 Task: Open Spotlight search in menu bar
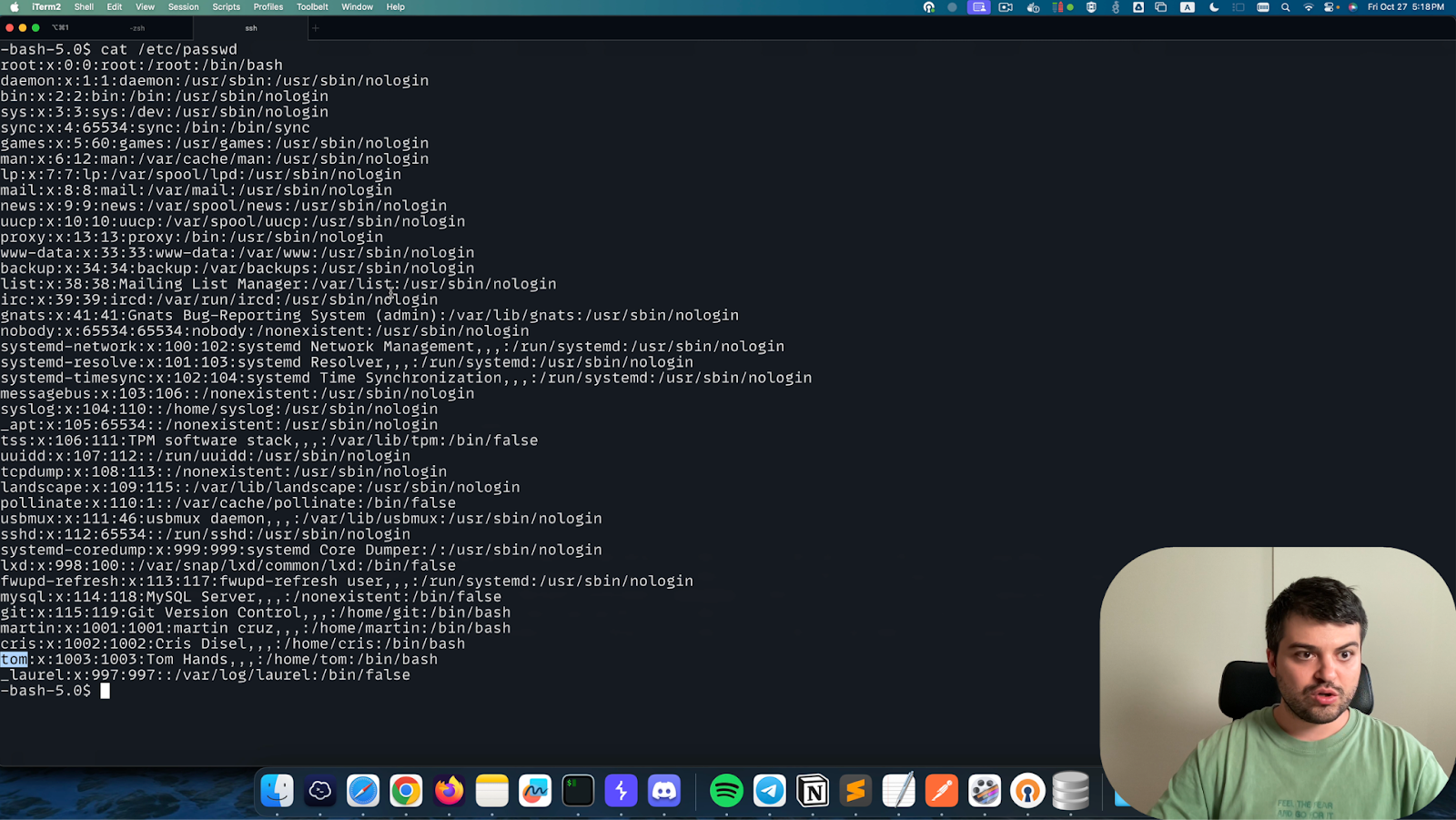(1286, 6)
